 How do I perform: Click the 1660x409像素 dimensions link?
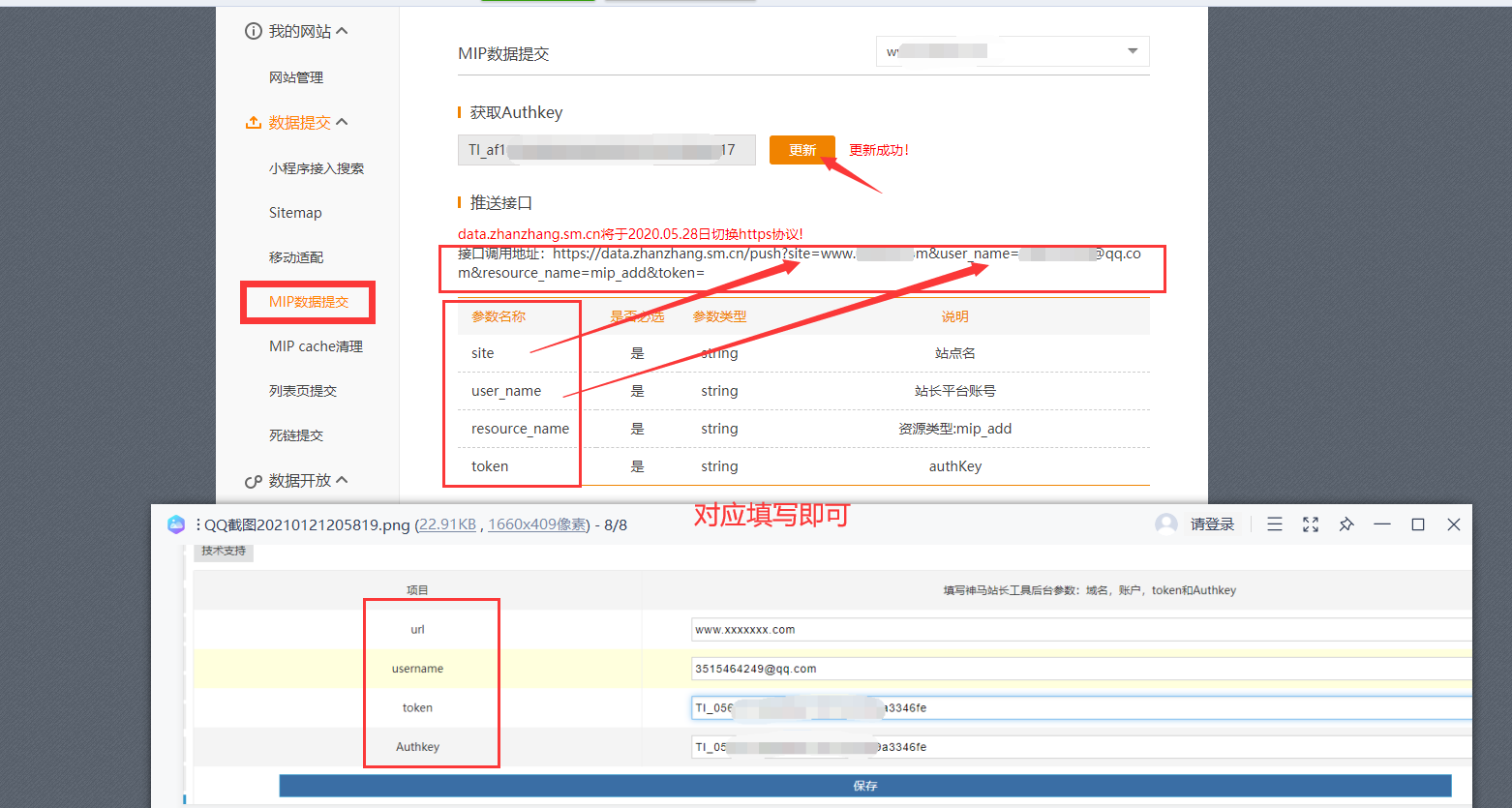536,524
